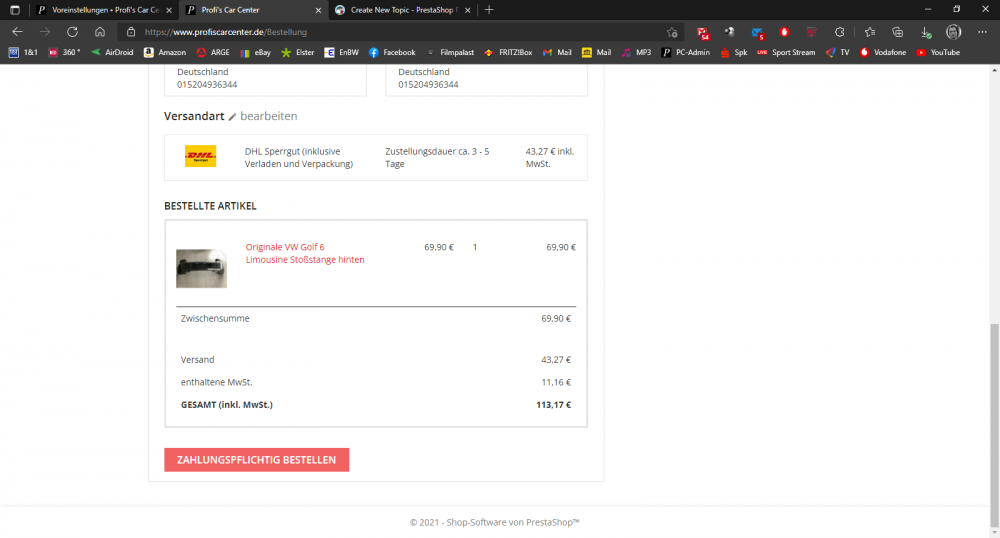Open the tab actions menu icon

click(x=15, y=10)
